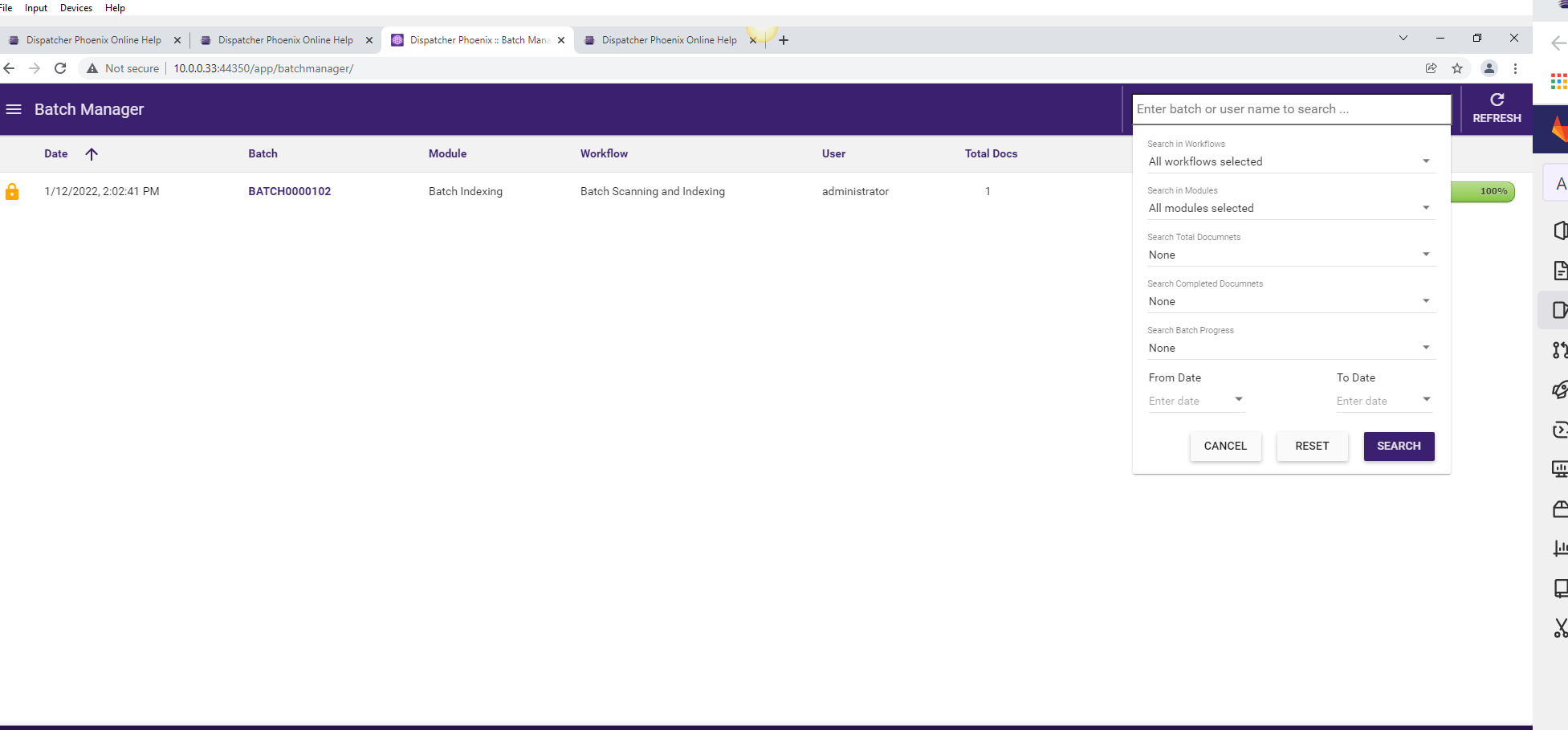Close the Batch Manager tab
This screenshot has height=730, width=1568.
tap(561, 40)
